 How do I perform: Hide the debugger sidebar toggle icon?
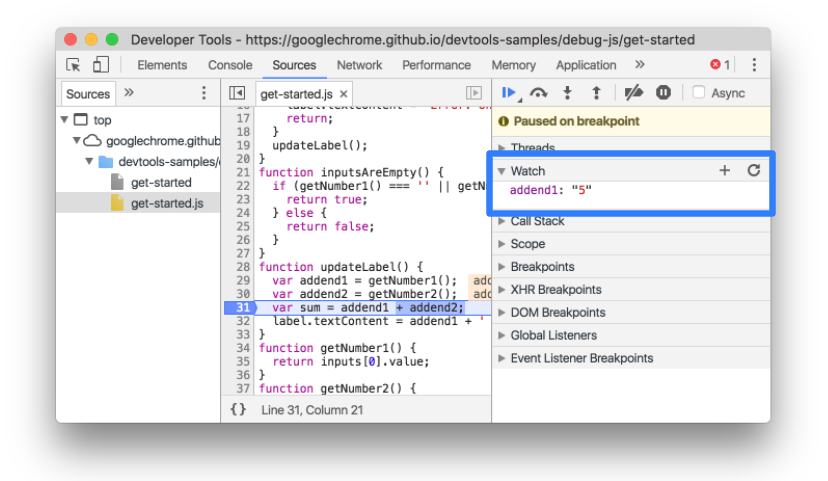pyautogui.click(x=474, y=93)
